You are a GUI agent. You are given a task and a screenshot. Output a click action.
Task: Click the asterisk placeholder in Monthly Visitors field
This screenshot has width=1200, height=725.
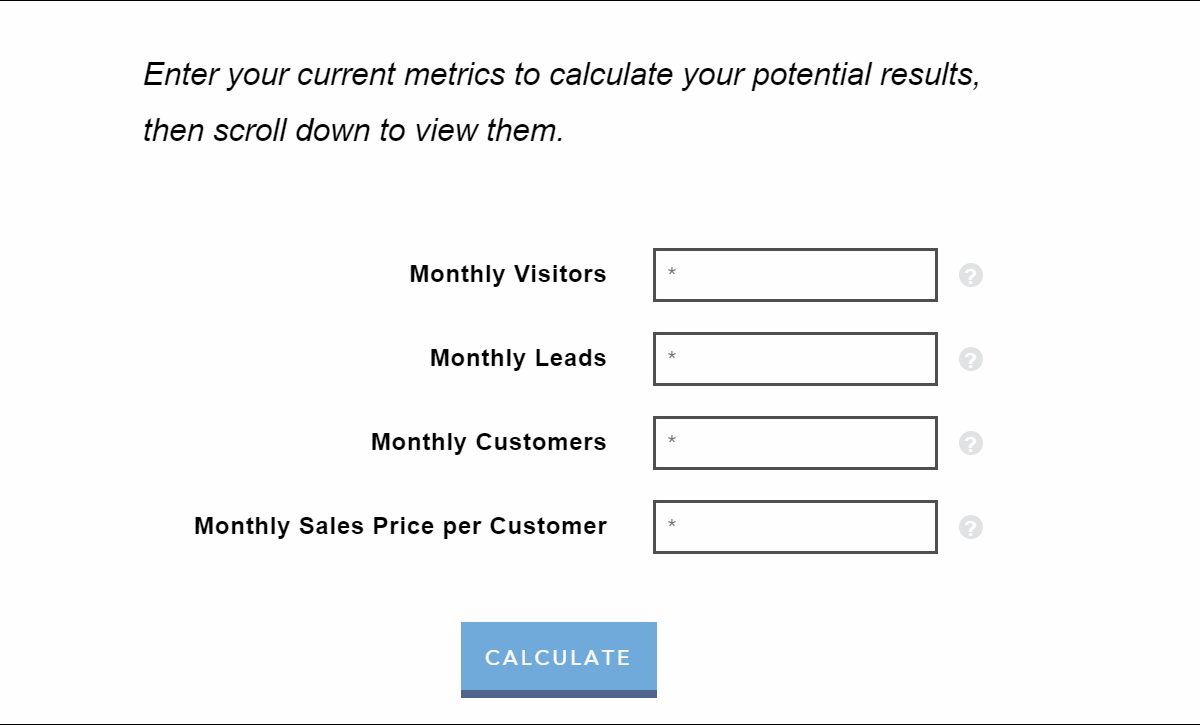(672, 274)
